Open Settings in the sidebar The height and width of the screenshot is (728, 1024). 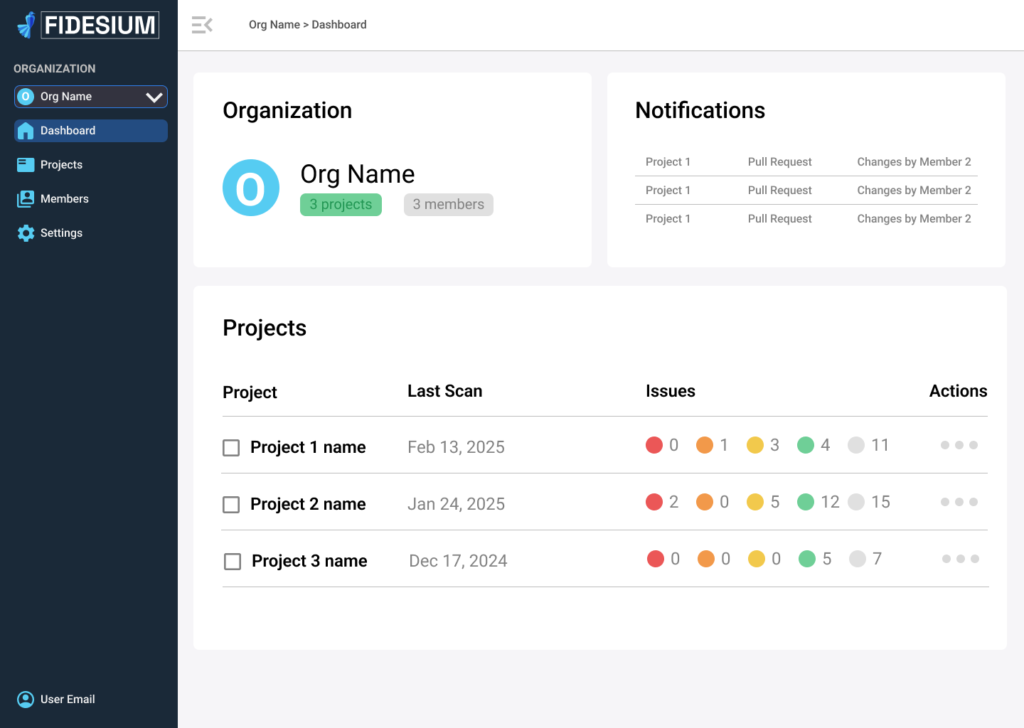(91, 233)
